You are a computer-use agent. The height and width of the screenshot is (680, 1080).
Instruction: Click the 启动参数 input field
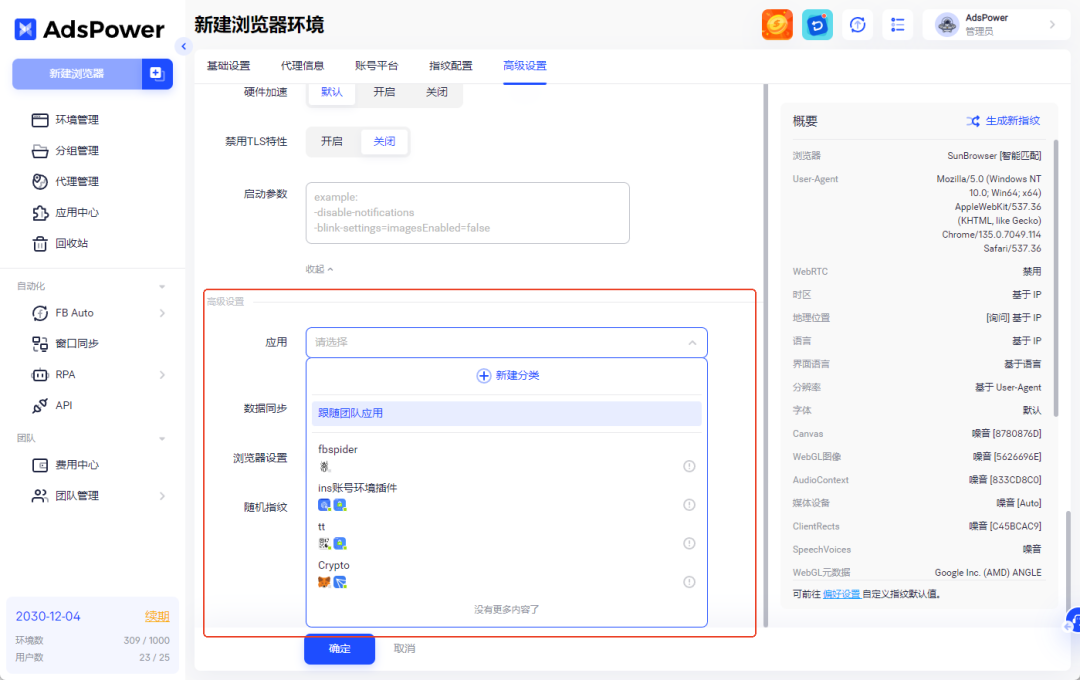(x=467, y=212)
